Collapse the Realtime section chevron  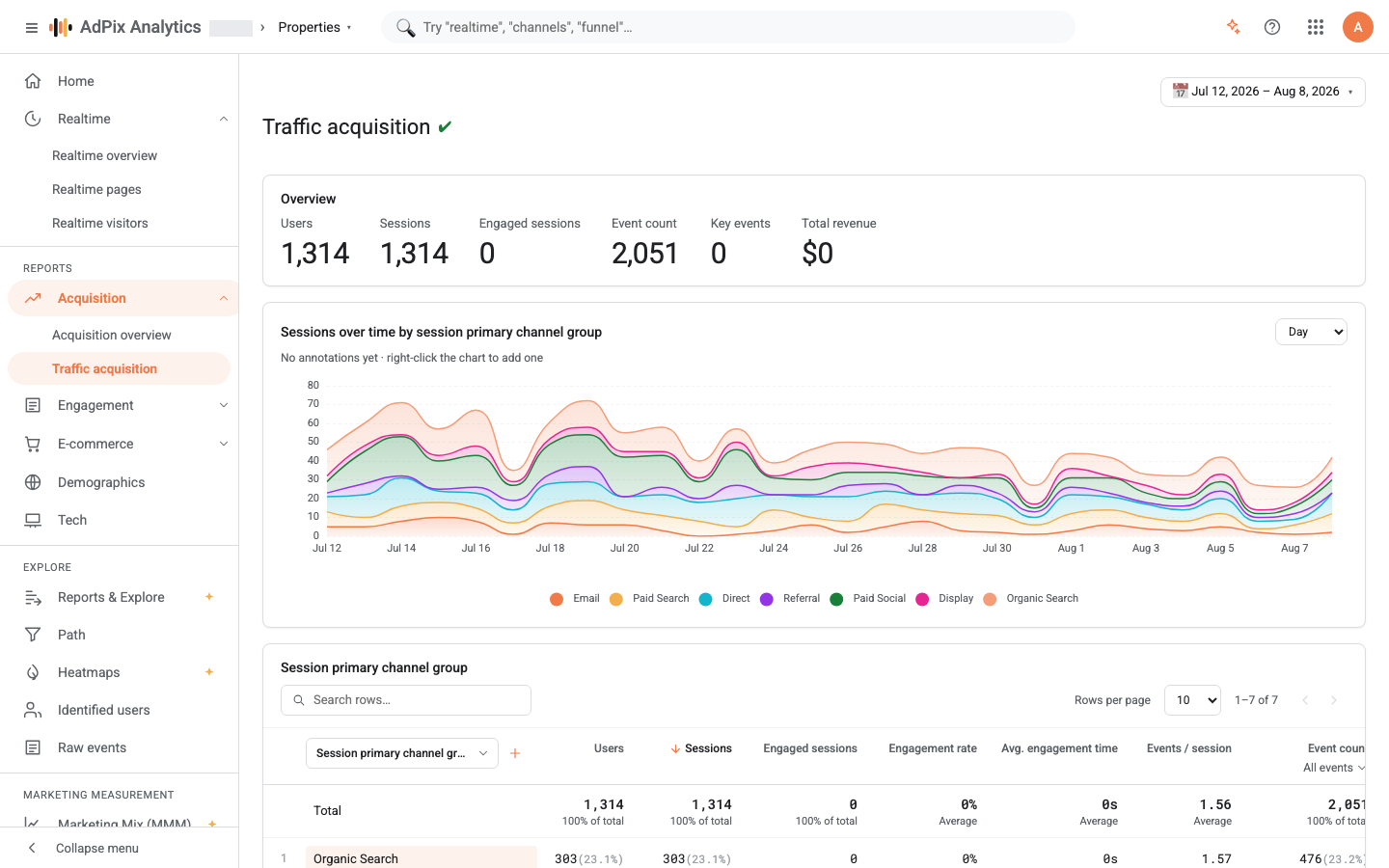coord(224,119)
